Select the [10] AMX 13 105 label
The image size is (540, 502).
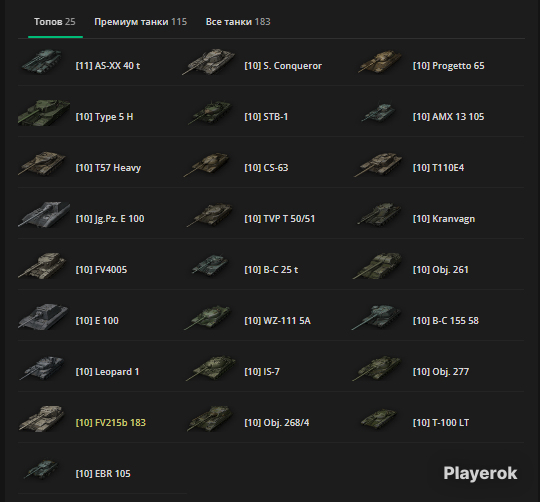tap(449, 117)
